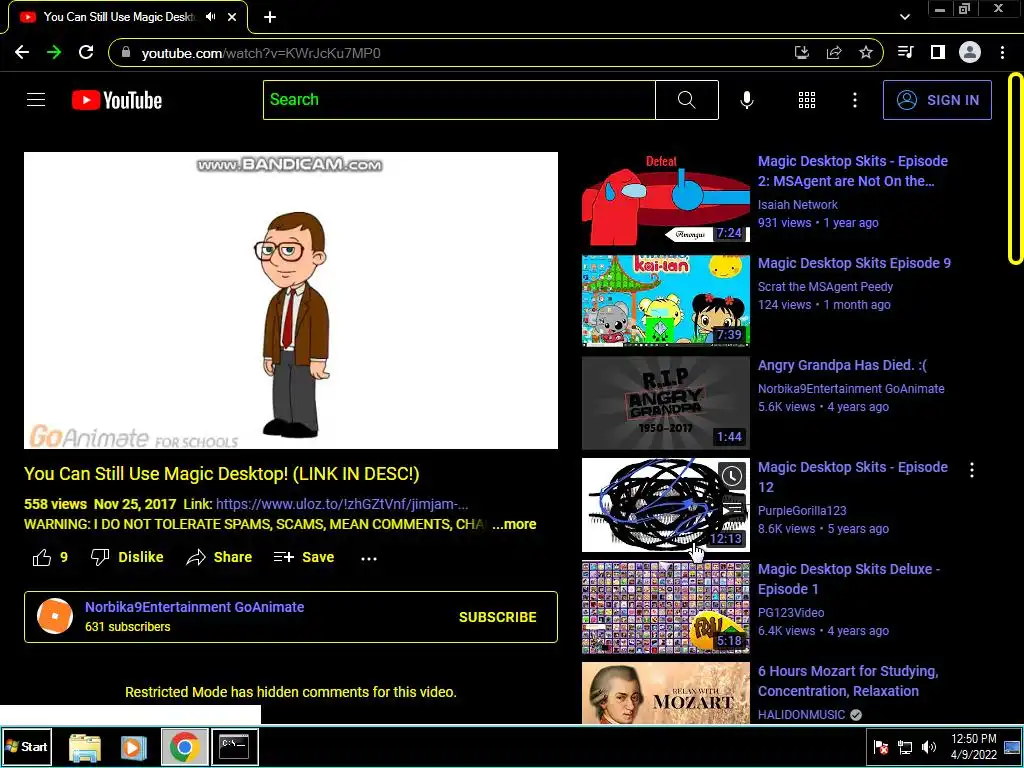Open YouTube settings three-dot menu

tap(855, 100)
